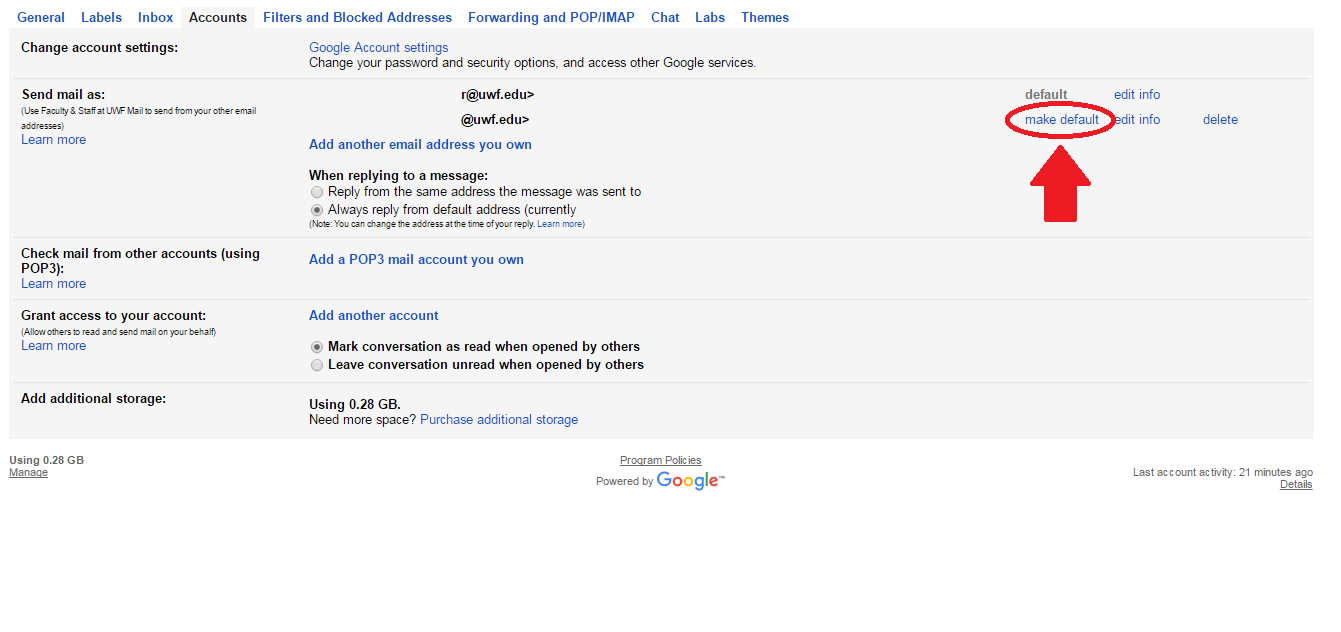Click 'Add another email address you own'
Image resolution: width=1341 pixels, height=632 pixels.
[x=420, y=145]
